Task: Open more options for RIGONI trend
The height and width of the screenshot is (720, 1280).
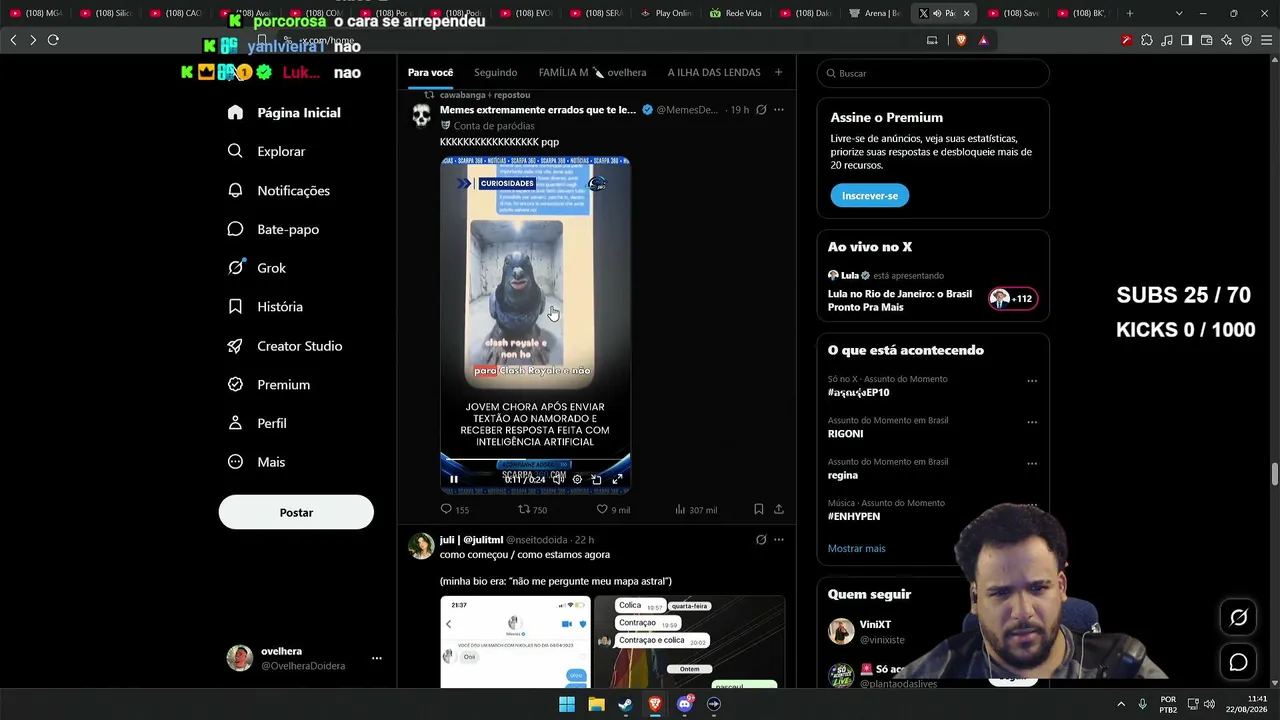Action: (x=1032, y=422)
